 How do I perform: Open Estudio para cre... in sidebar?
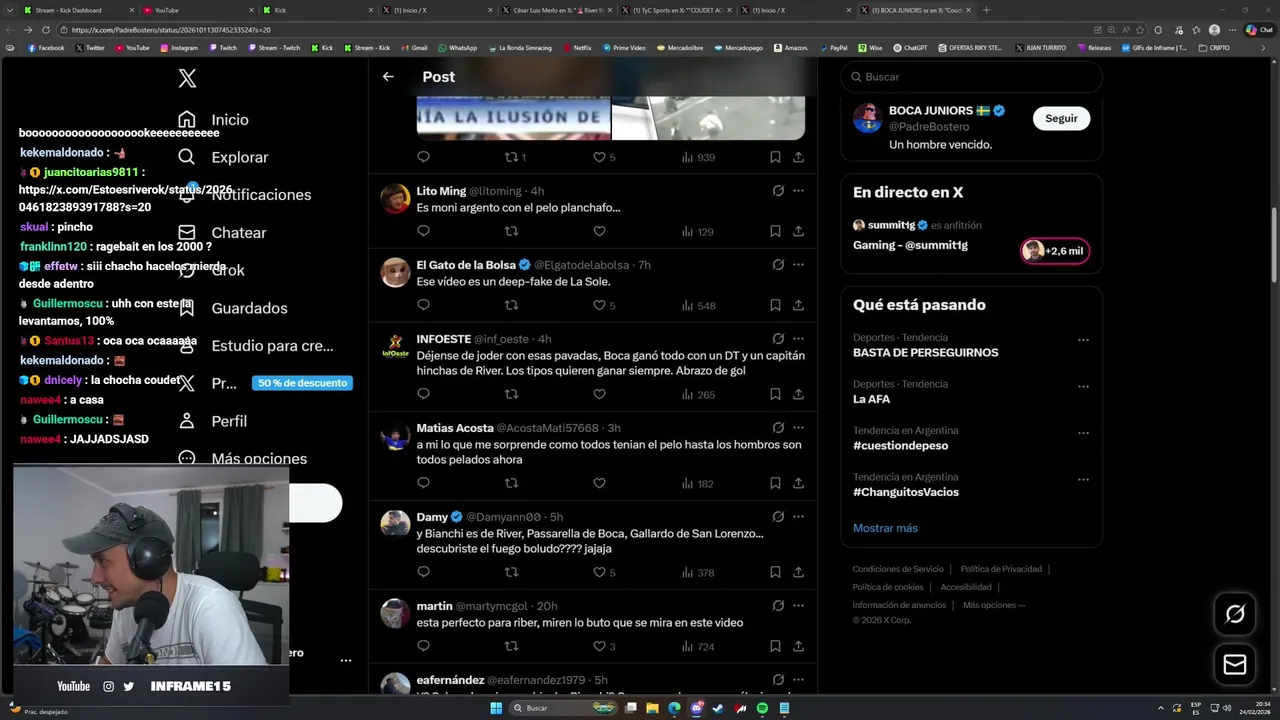click(x=255, y=346)
